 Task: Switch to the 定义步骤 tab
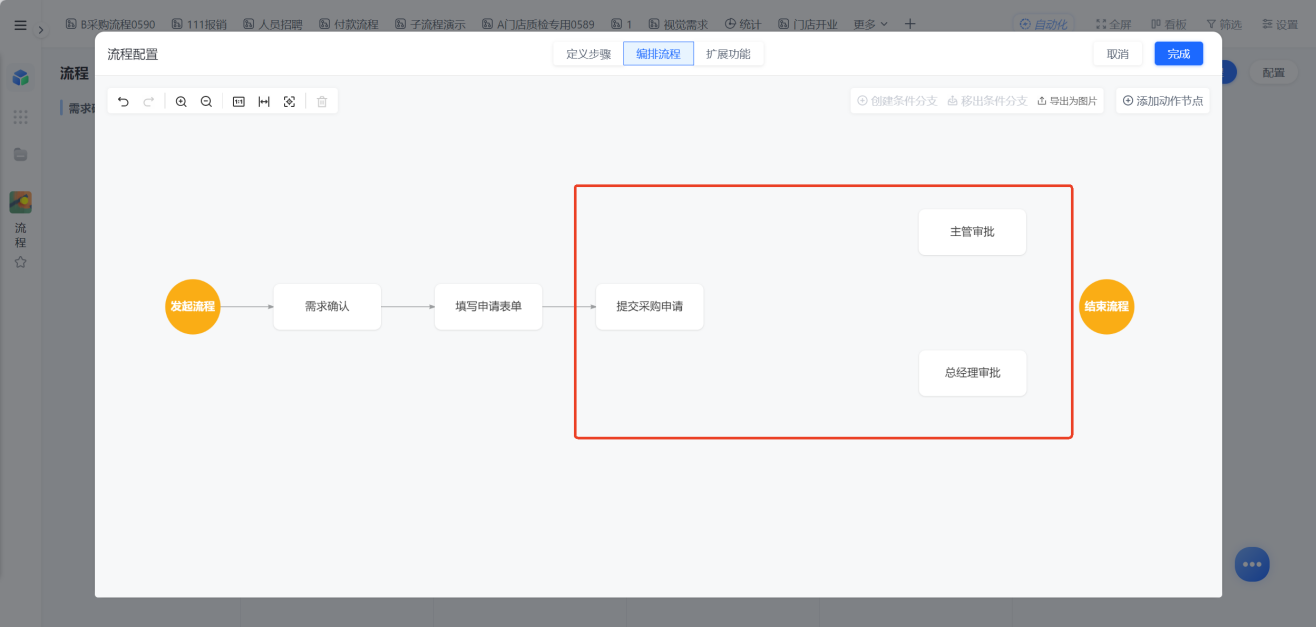[588, 54]
